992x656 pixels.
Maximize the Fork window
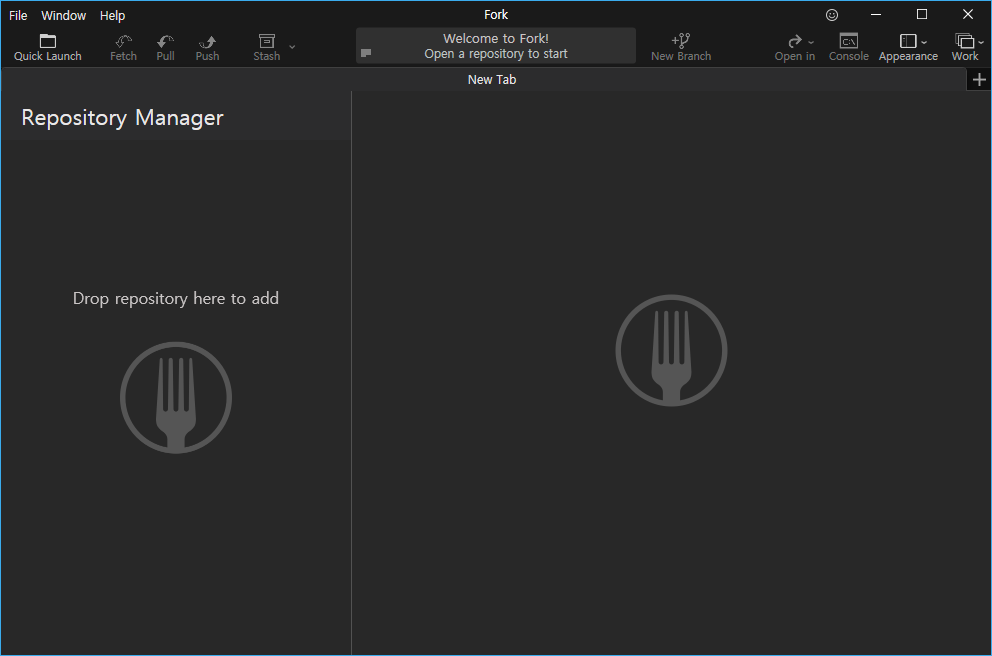tap(922, 15)
